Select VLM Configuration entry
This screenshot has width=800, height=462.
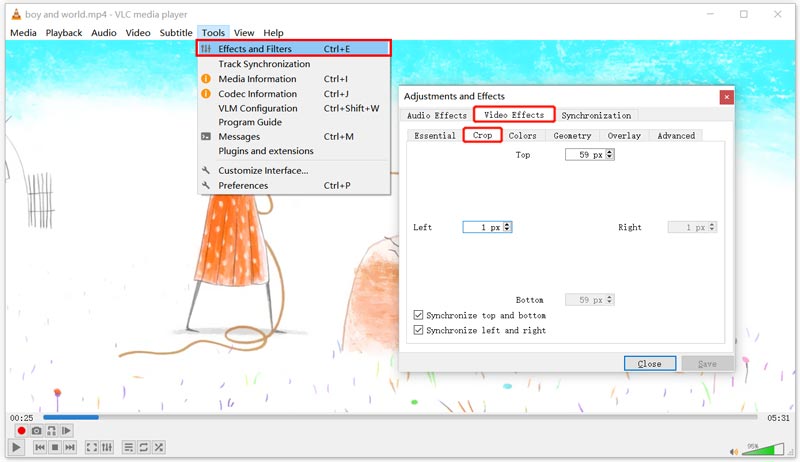[293, 108]
